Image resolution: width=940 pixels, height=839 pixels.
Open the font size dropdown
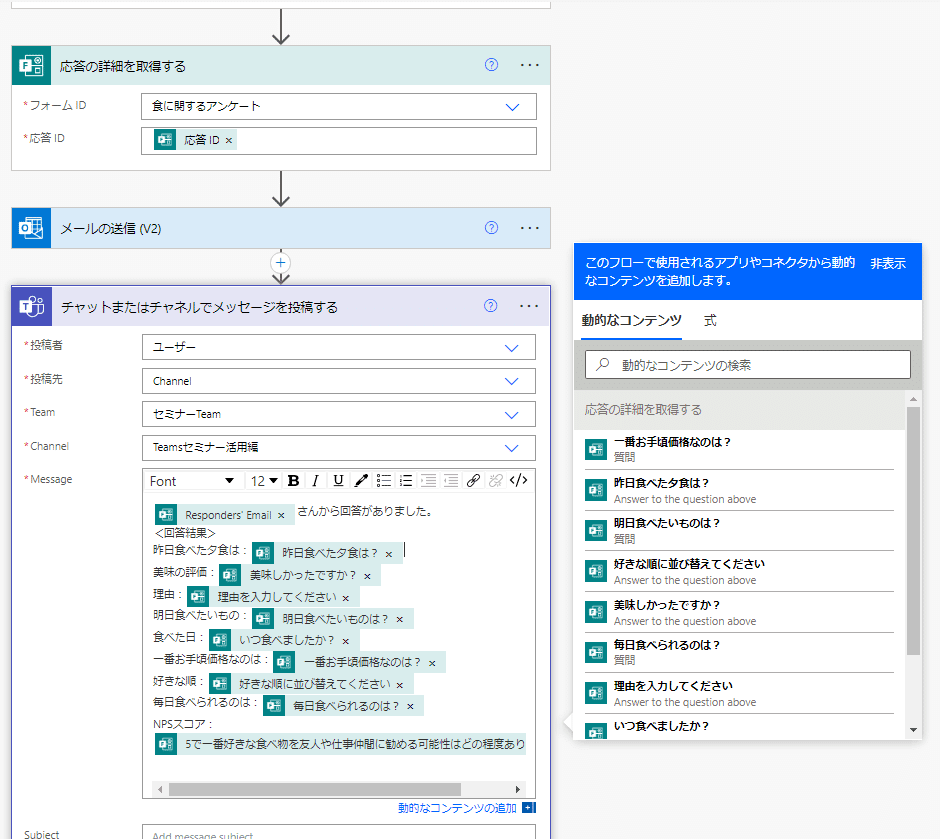[262, 481]
